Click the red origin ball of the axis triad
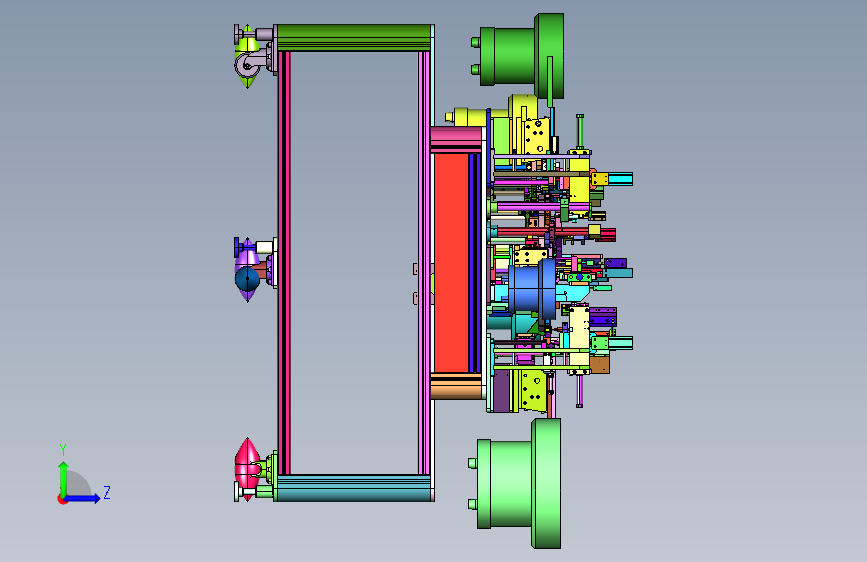 click(x=62, y=499)
